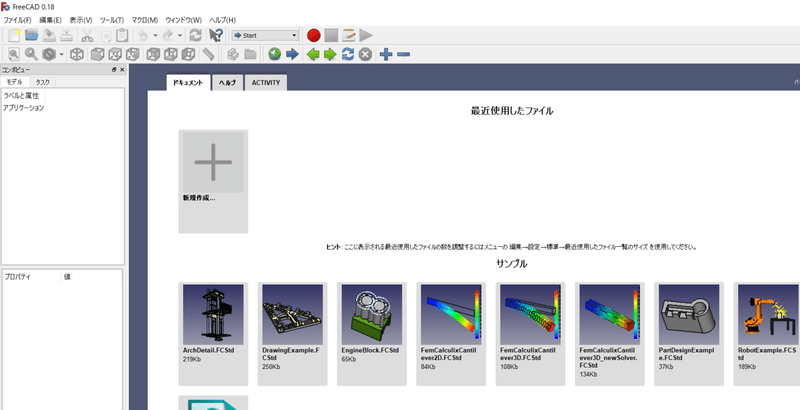Screen dimensions: 800x410
Task: Refresh the document with recompute icon
Action: [195, 35]
